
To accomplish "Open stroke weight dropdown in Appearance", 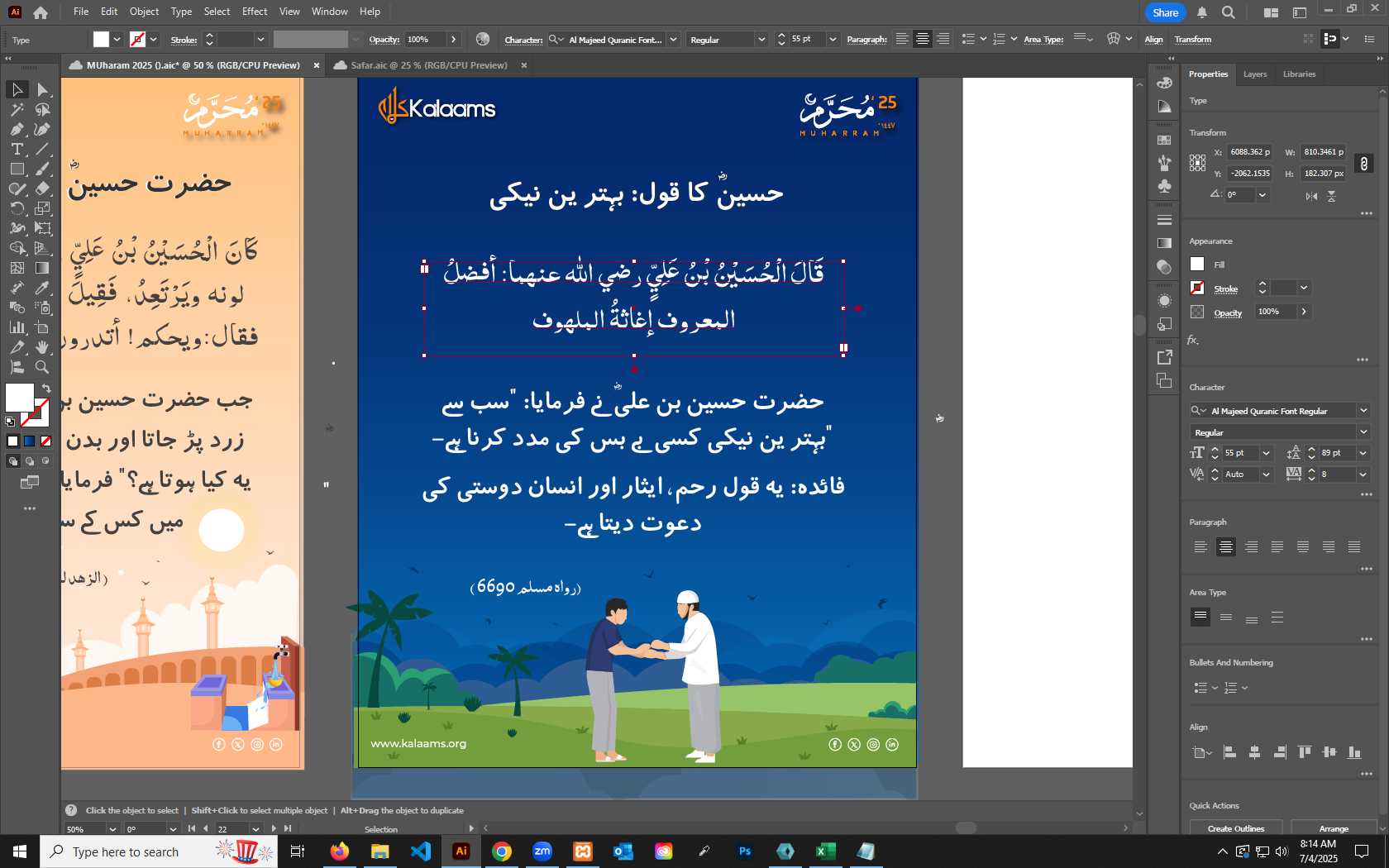I will [x=1304, y=288].
